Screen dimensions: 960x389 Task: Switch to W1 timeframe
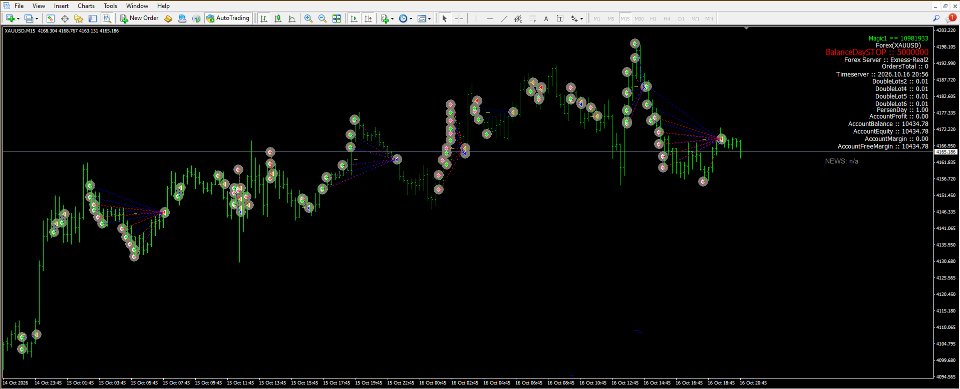click(x=696, y=18)
